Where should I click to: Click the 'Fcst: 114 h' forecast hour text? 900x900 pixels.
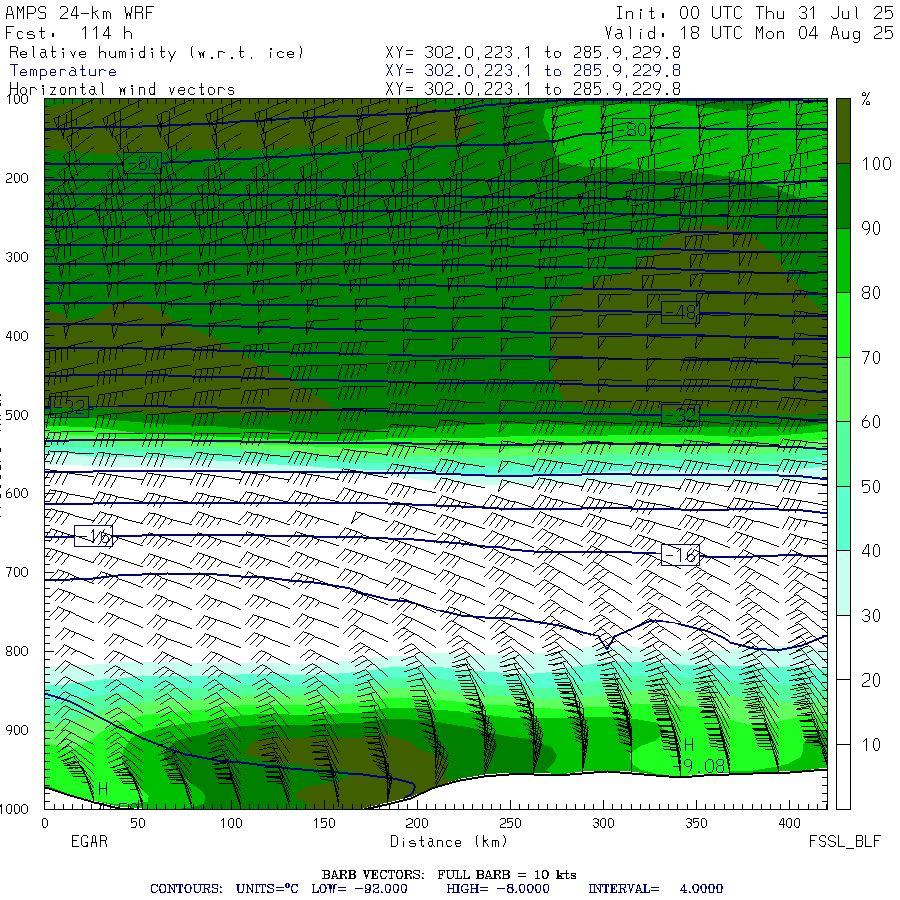pos(69,33)
